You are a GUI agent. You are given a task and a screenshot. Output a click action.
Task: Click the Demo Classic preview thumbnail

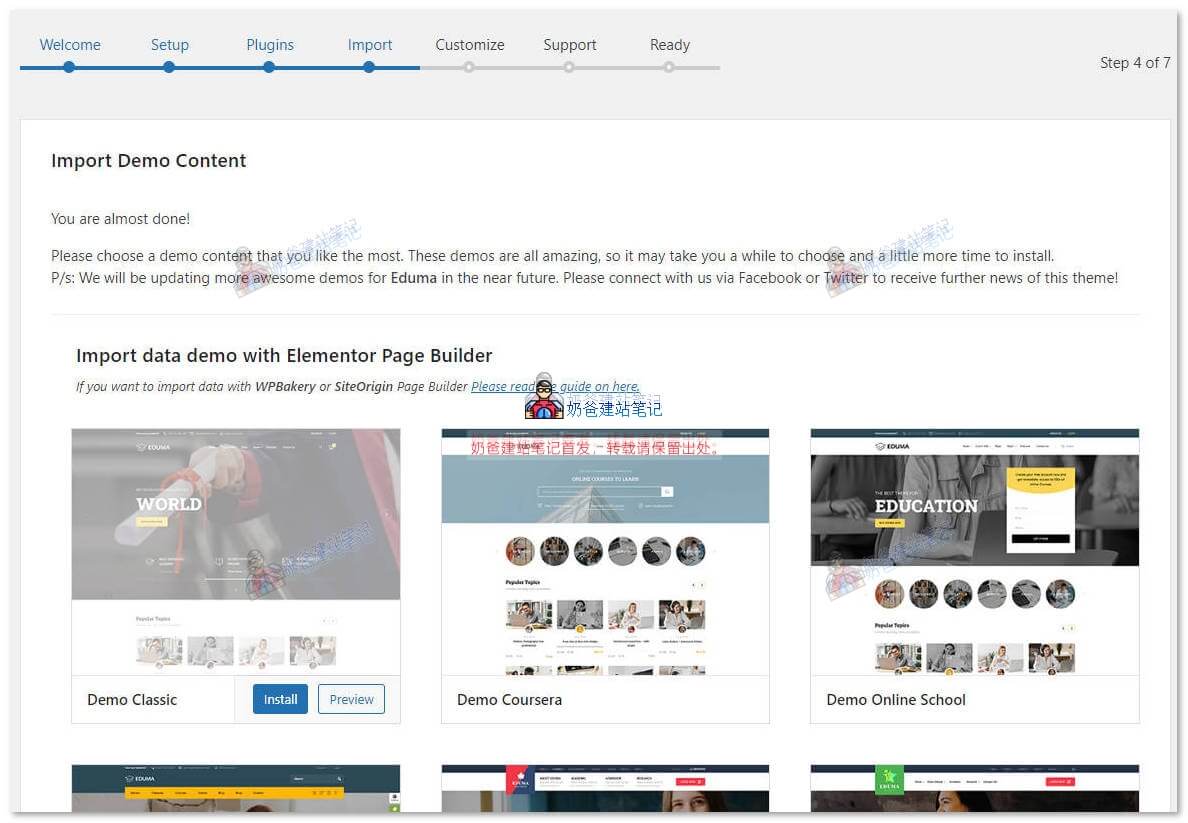pos(236,551)
